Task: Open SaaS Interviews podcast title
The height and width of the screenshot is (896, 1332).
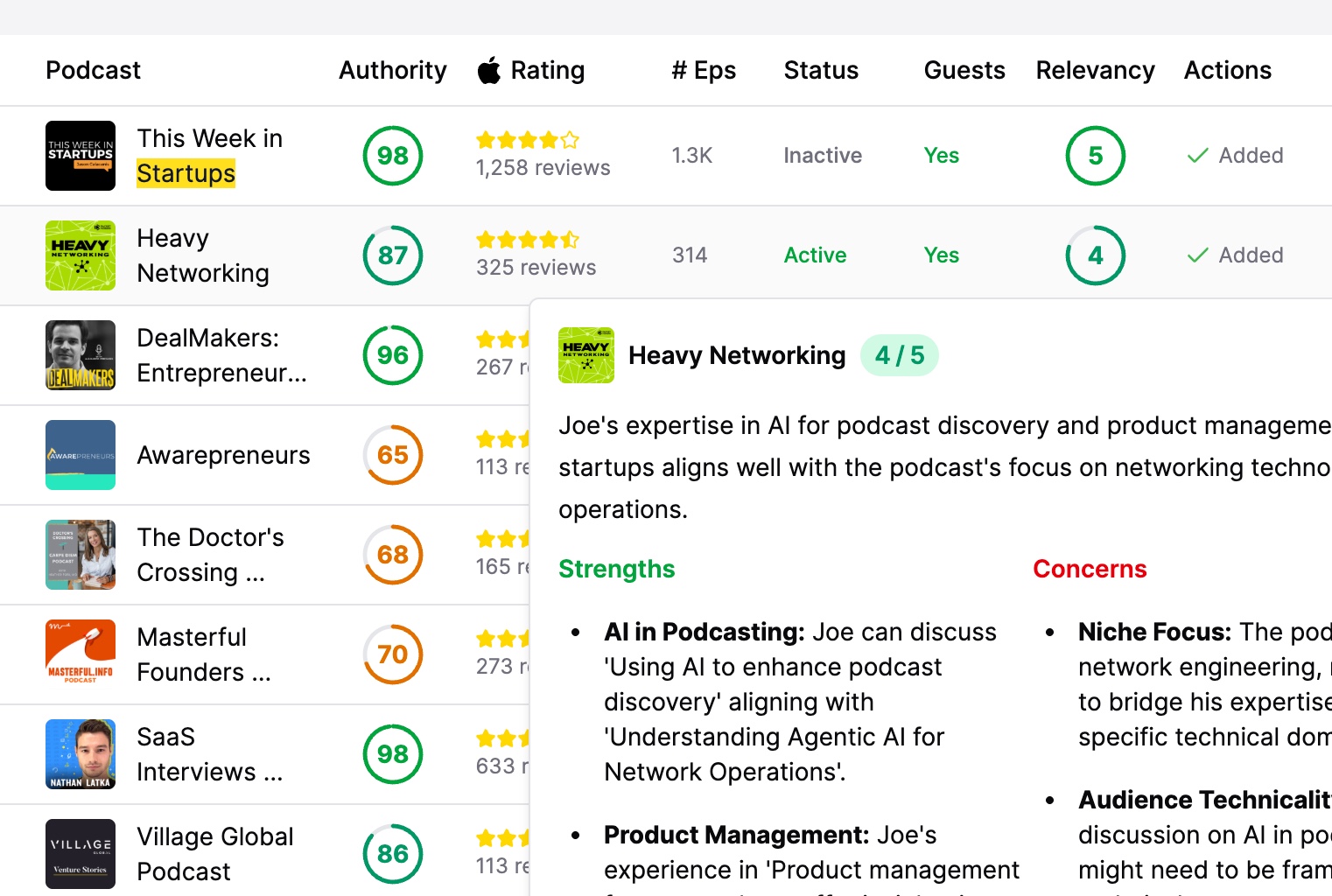Action: 210,754
